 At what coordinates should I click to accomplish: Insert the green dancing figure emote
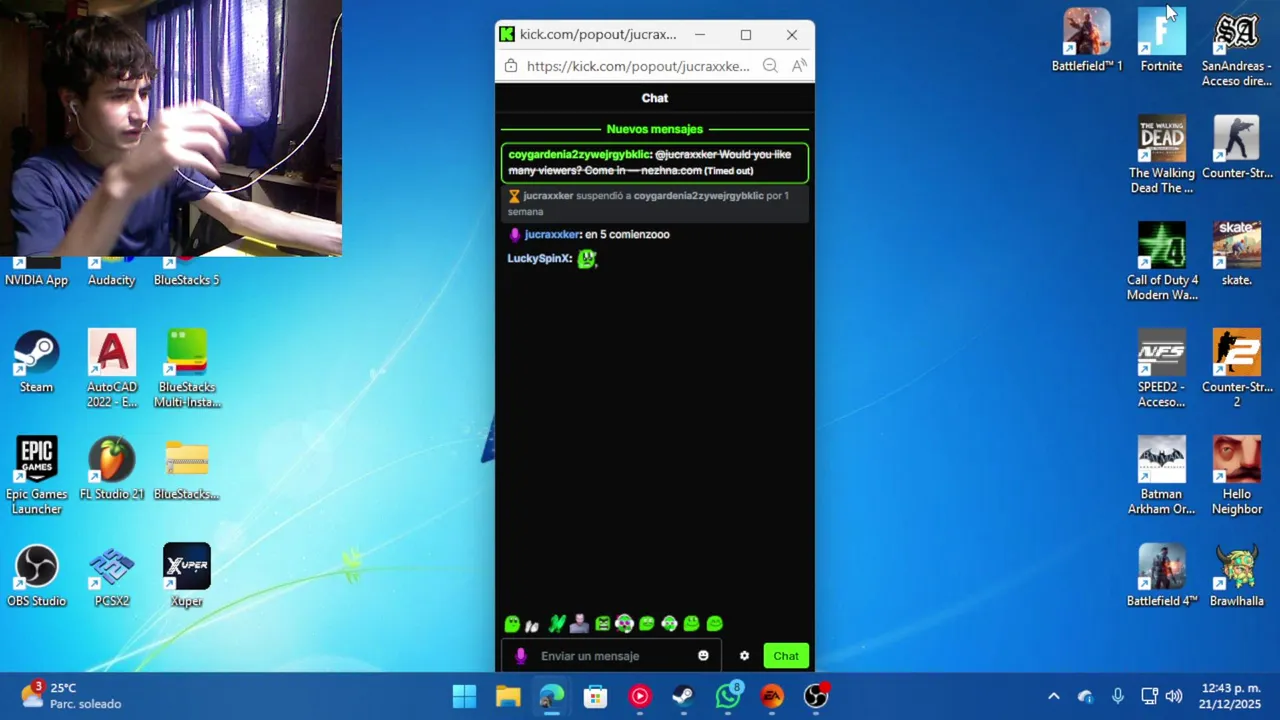tap(557, 624)
